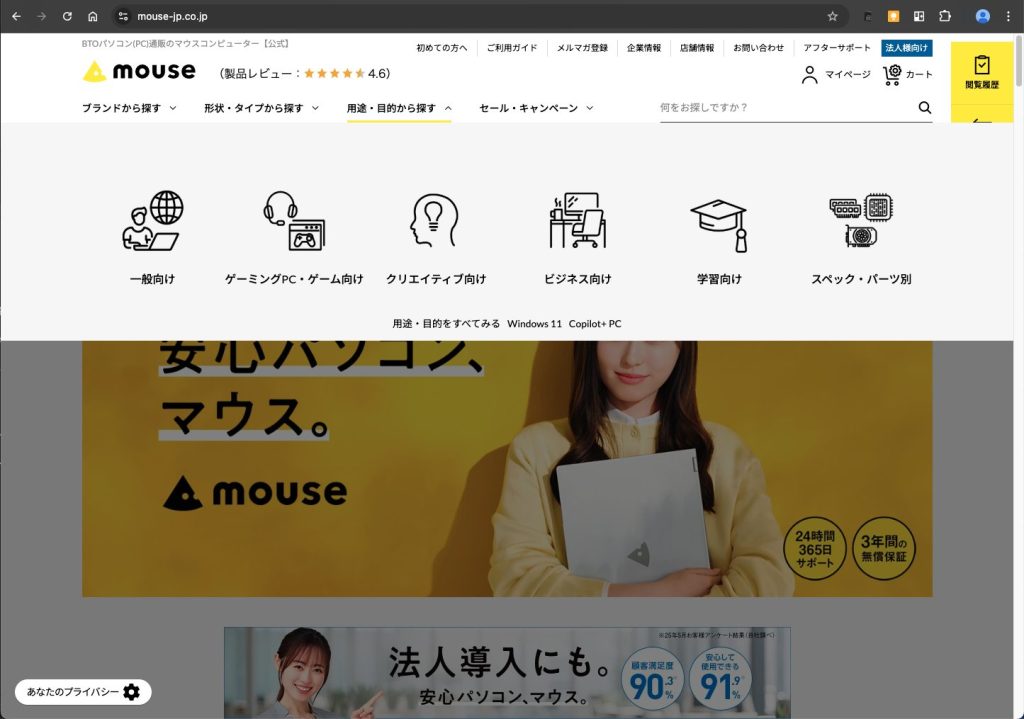Click the privacy settings gear icon
Image resolution: width=1024 pixels, height=719 pixels.
click(131, 692)
